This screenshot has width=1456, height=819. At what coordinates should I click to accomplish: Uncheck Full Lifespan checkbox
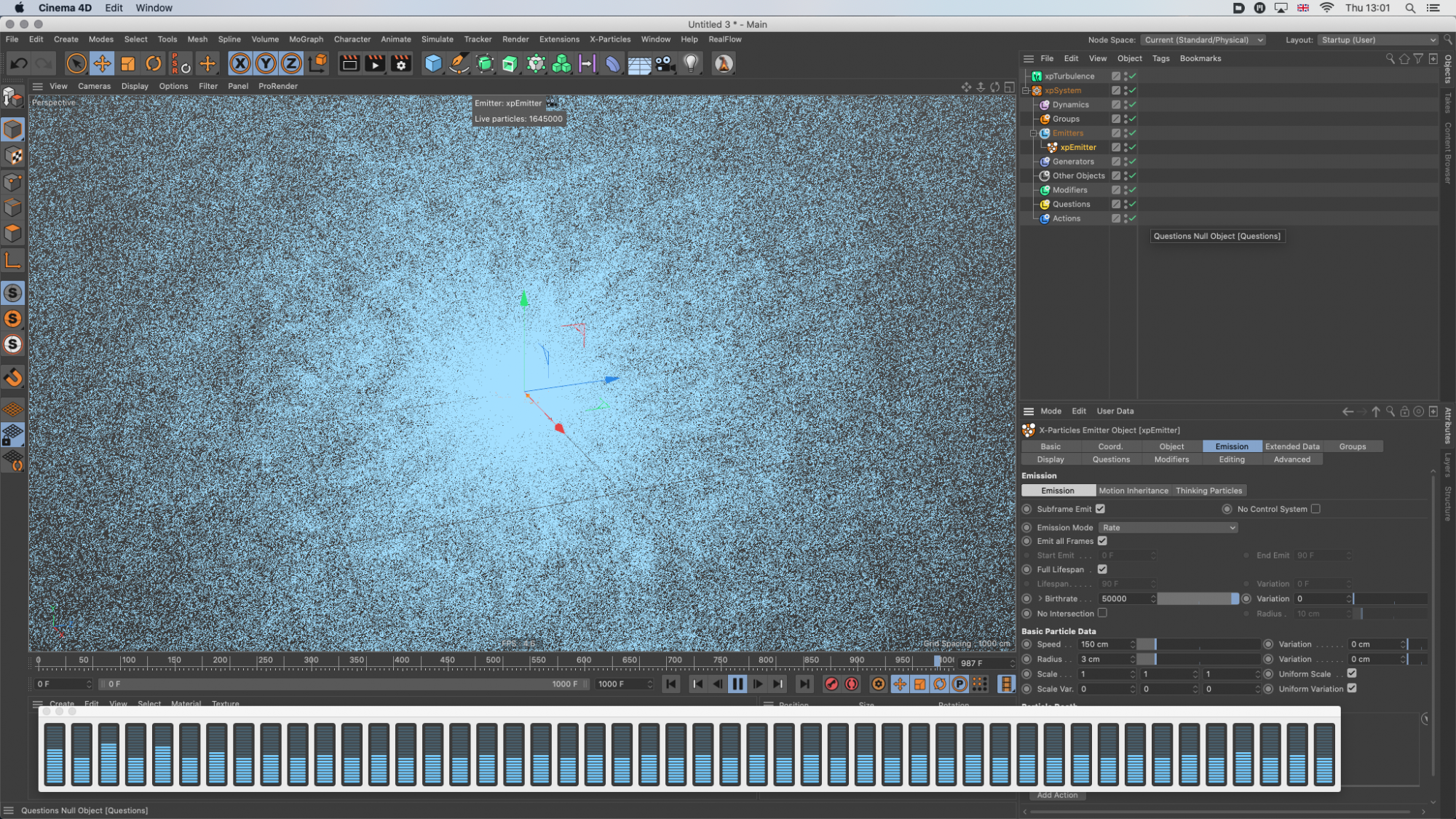point(1102,569)
